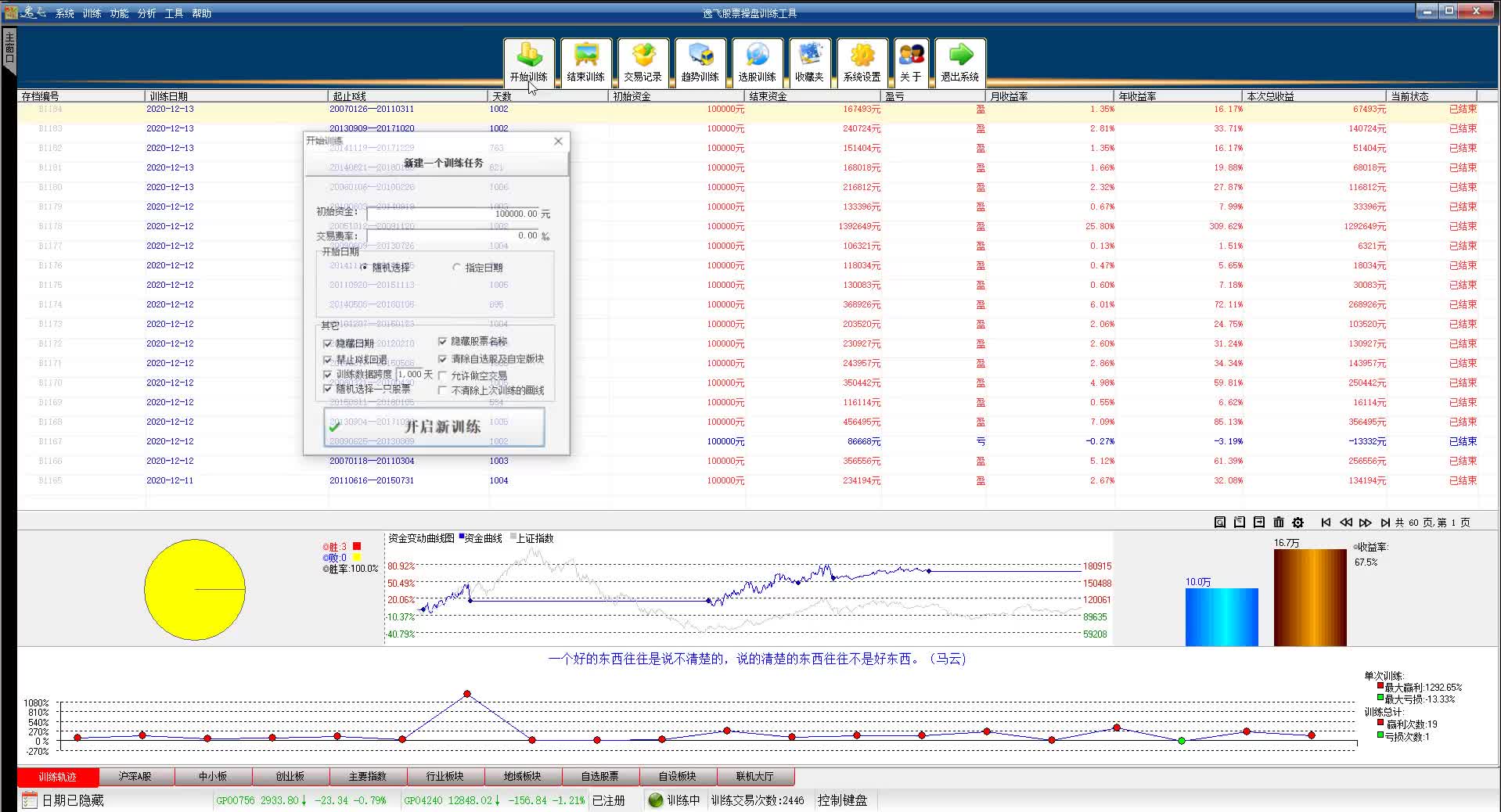Open the 功能 menu
1501x812 pixels.
pyautogui.click(x=120, y=13)
